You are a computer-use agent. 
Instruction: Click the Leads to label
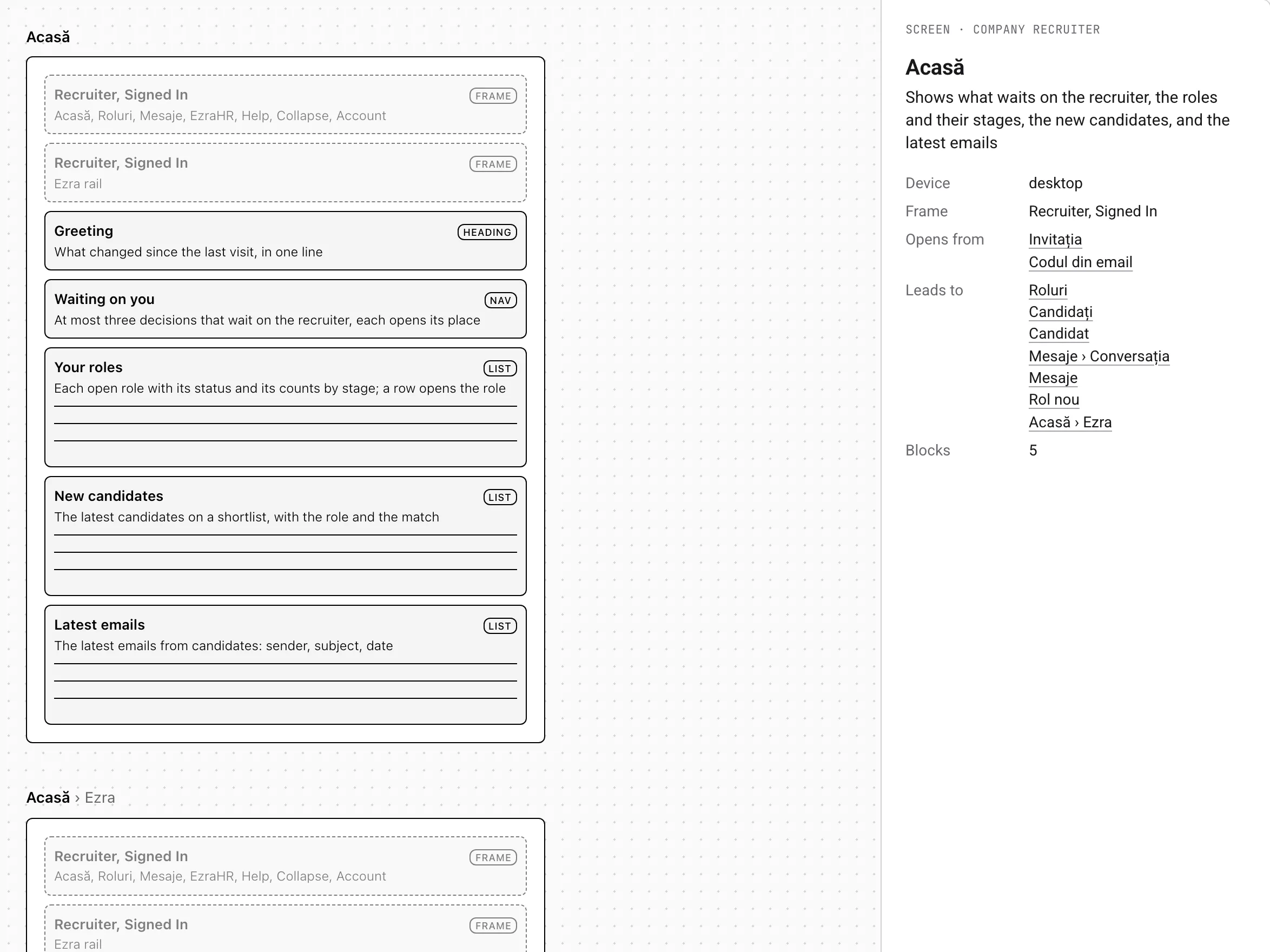(934, 290)
